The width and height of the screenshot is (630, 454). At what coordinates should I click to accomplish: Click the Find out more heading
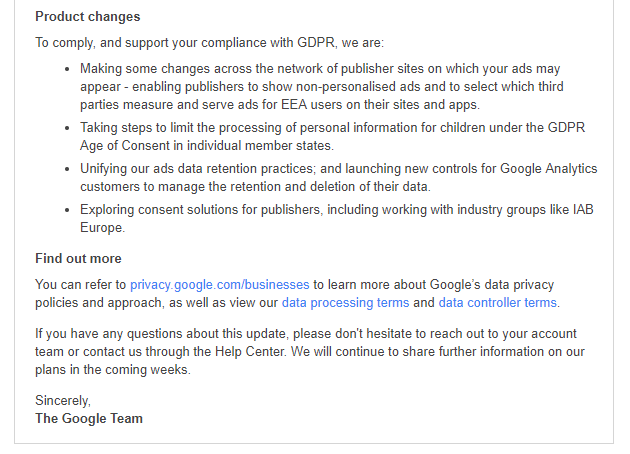(x=78, y=259)
